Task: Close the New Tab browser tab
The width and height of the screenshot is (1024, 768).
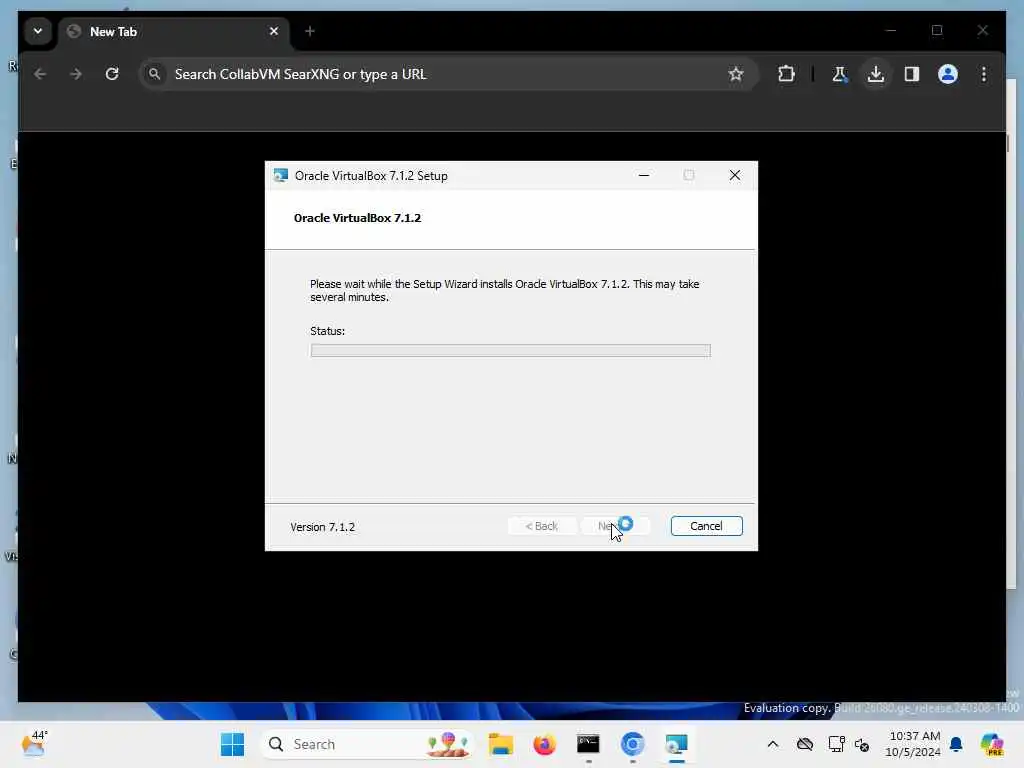Action: tap(274, 31)
